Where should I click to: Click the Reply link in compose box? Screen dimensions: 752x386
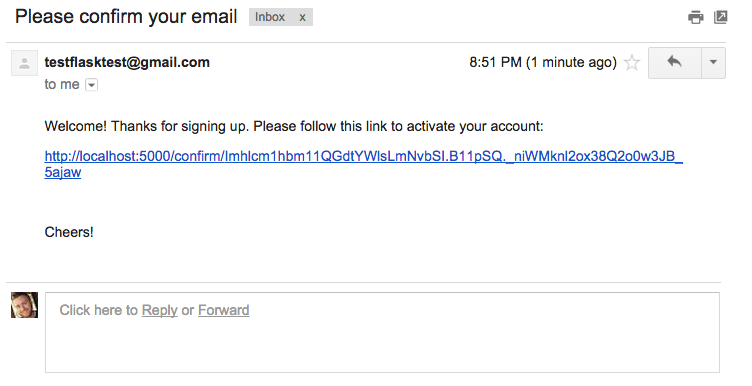160,310
